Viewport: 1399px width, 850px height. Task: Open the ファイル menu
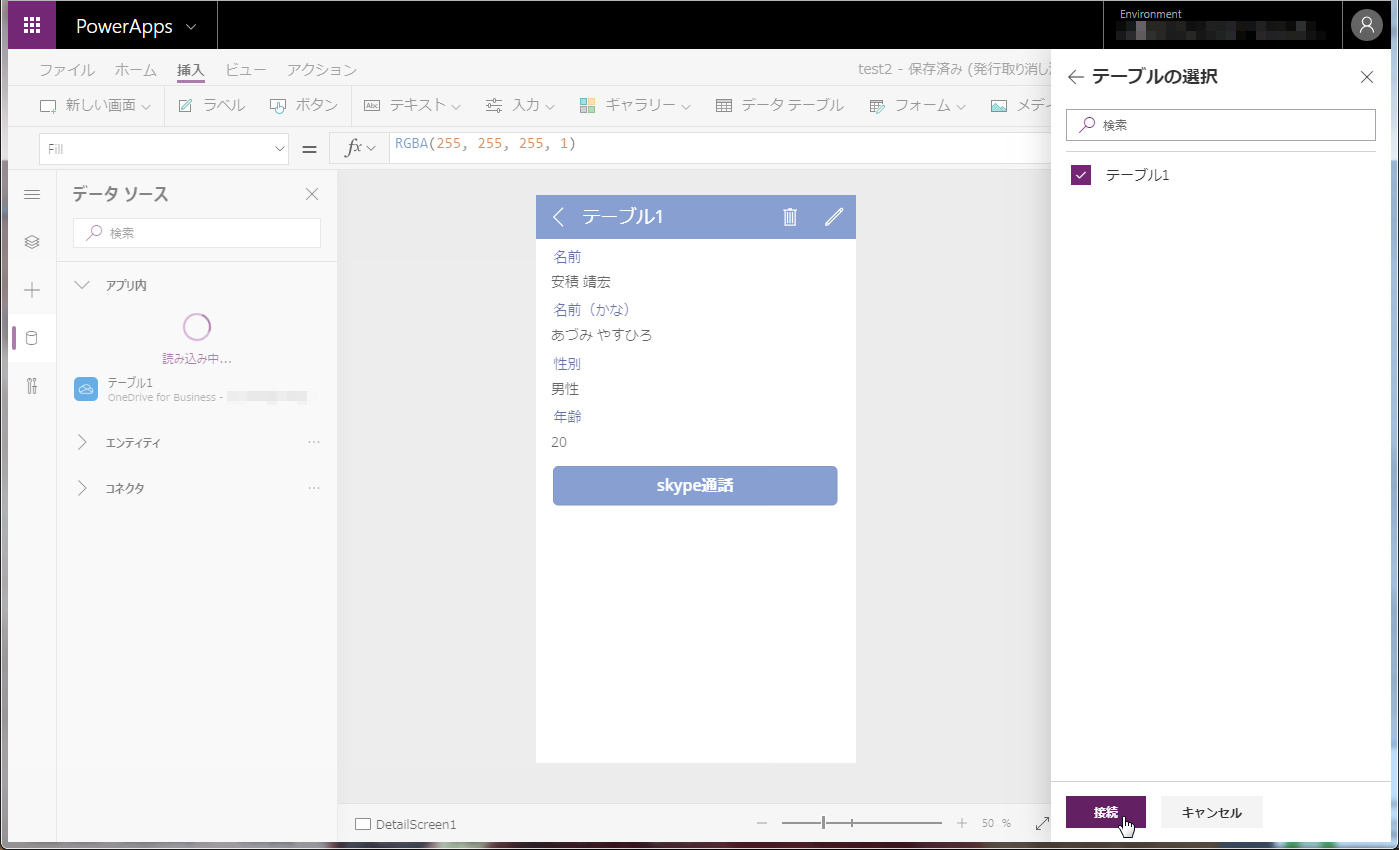67,70
